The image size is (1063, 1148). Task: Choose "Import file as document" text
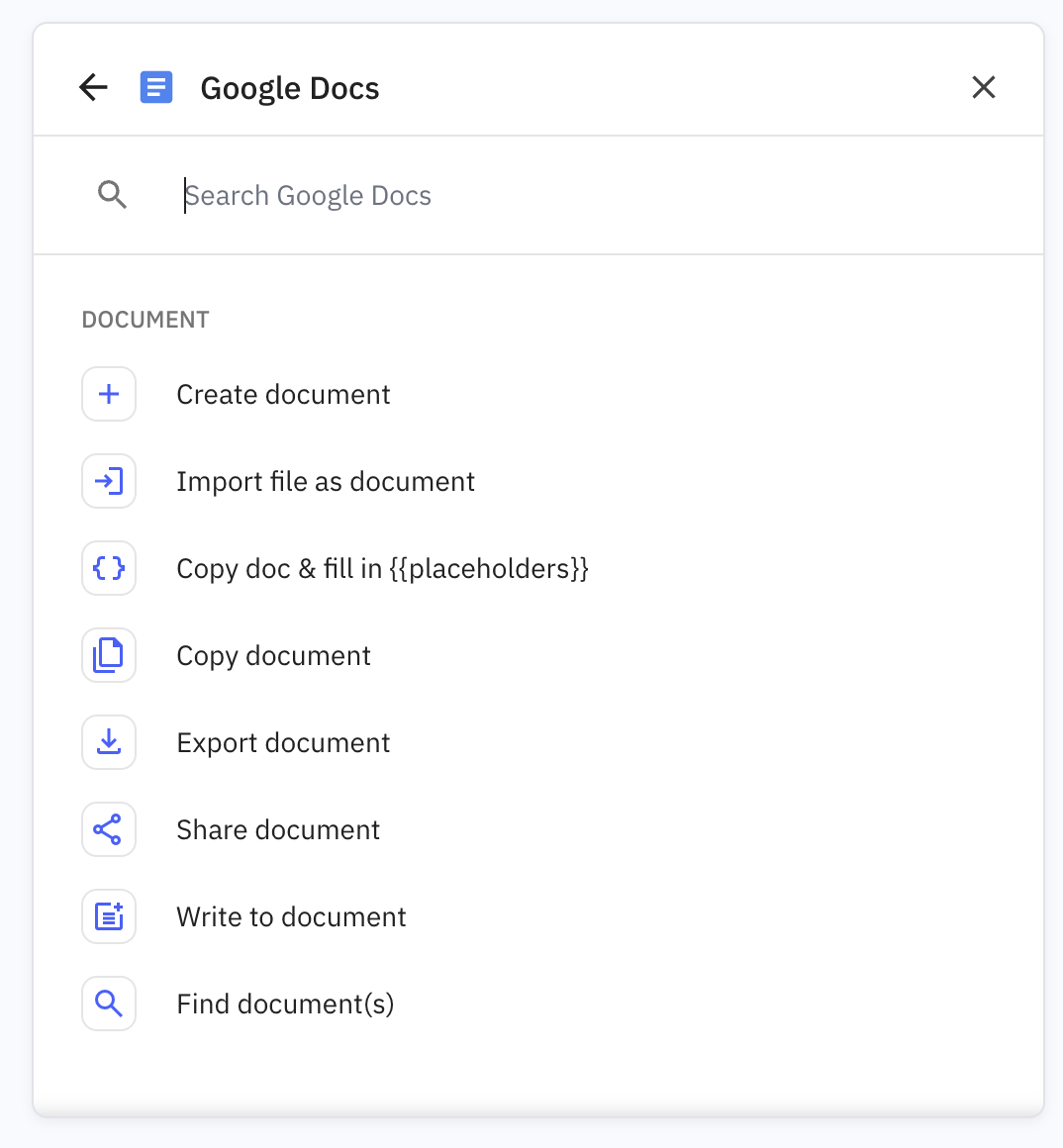pyautogui.click(x=326, y=482)
